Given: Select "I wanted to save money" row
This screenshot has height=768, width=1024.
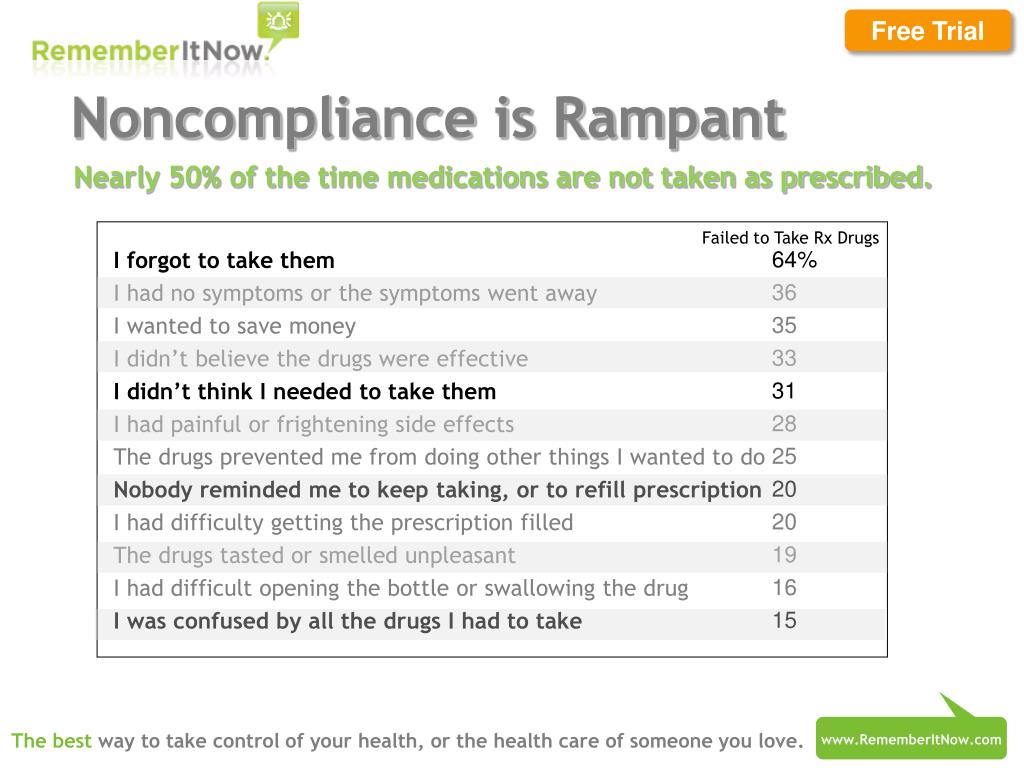Looking at the screenshot, I should coord(492,326).
